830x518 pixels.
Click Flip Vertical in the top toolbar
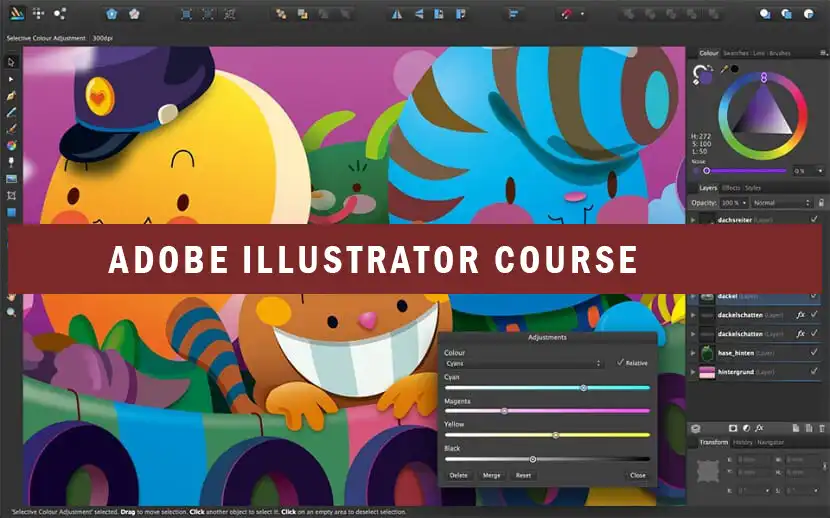click(x=419, y=14)
